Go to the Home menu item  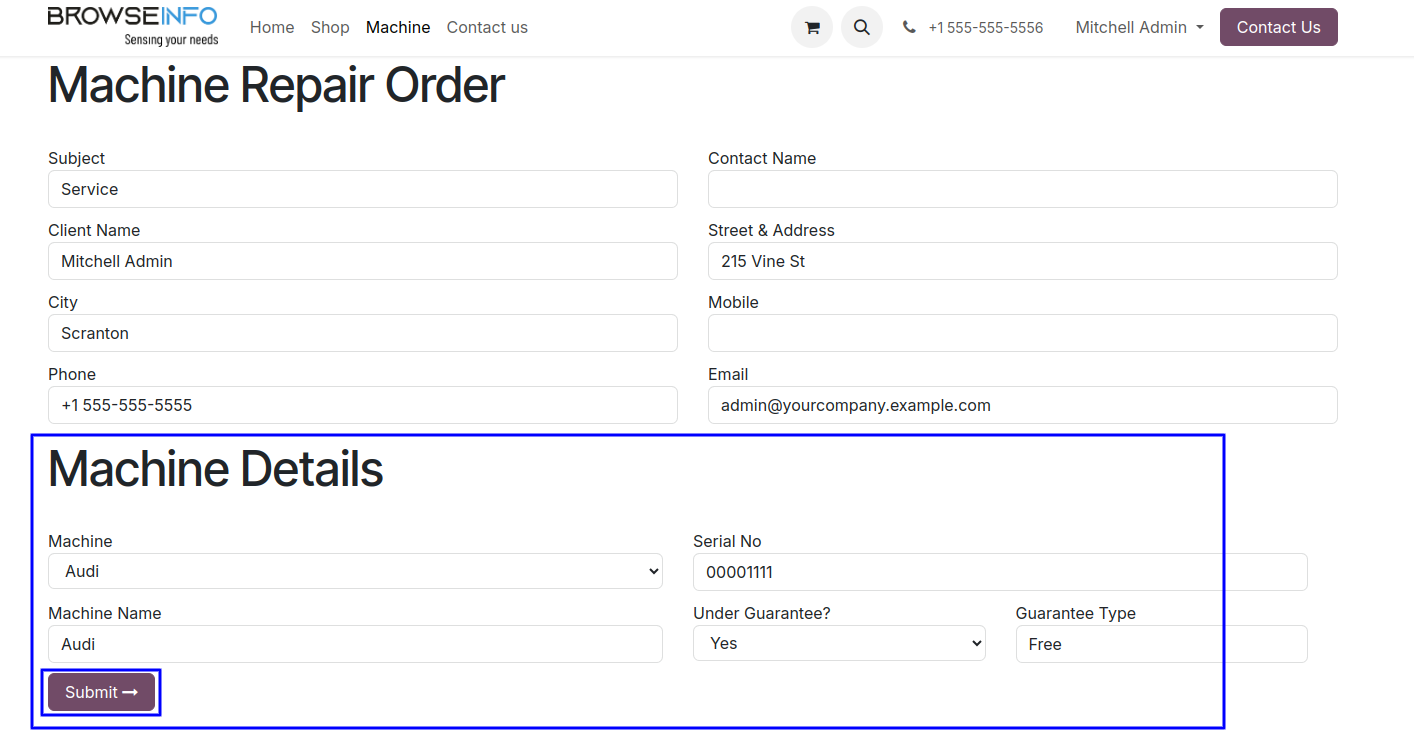pos(272,28)
